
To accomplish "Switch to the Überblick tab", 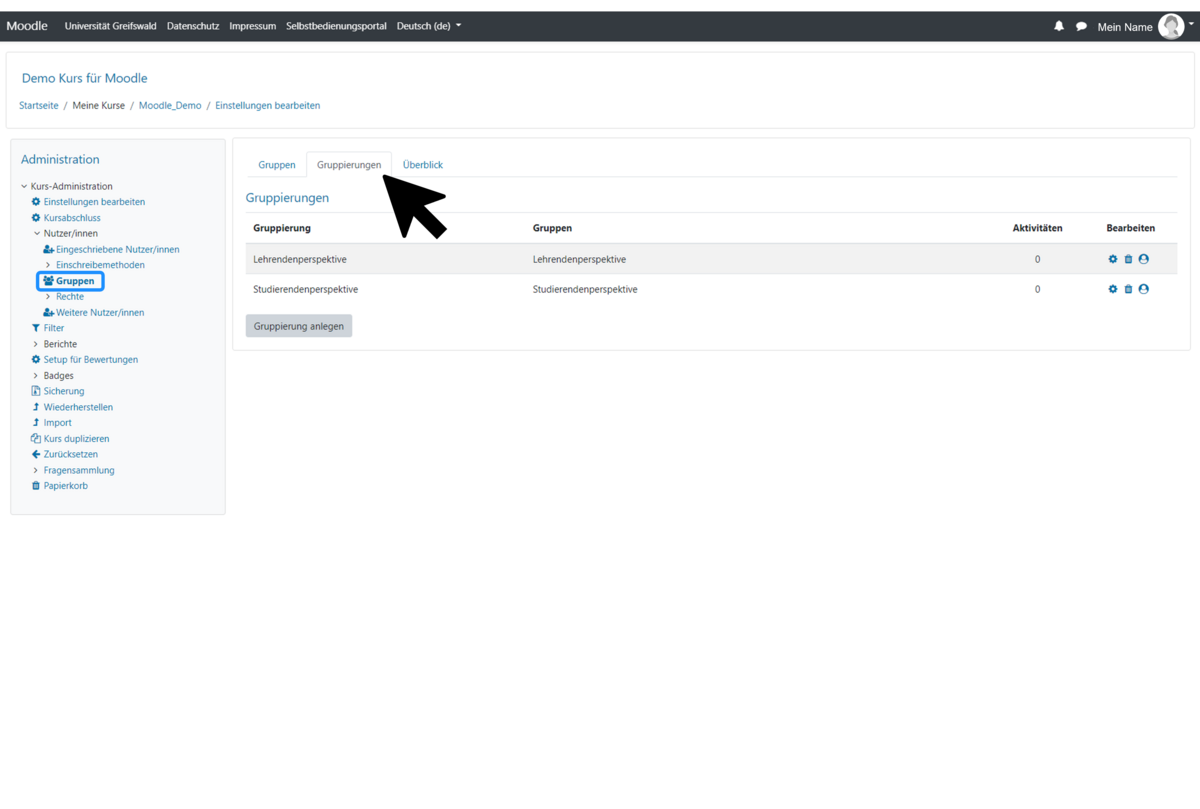I will [422, 165].
